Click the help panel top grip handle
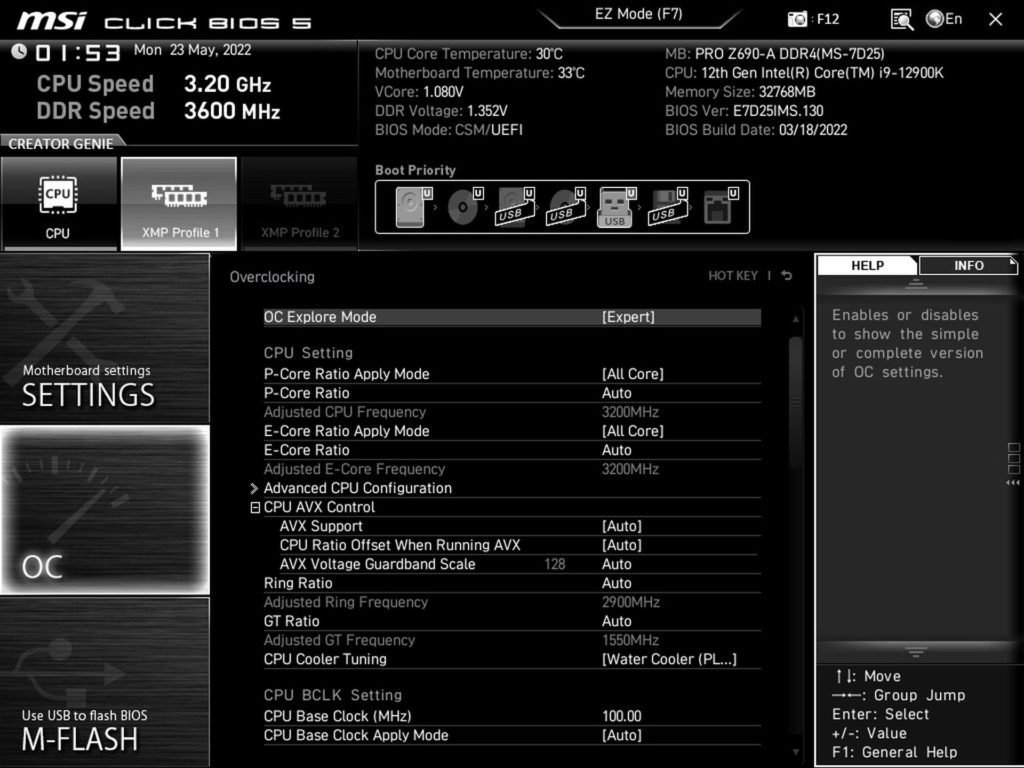Viewport: 1024px width, 768px height. [x=916, y=284]
